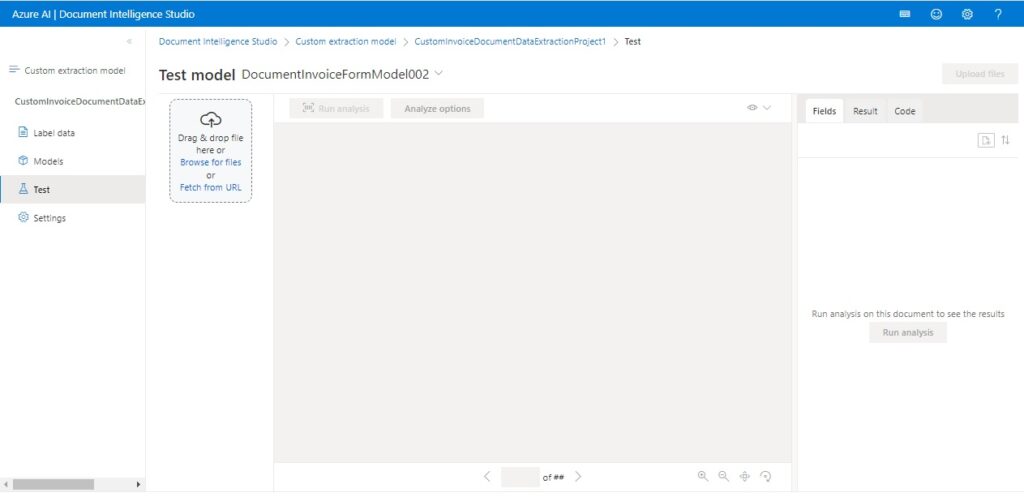Click the Custom extraction model menu icon
Viewport: 1024px width, 497px height.
pos(14,70)
